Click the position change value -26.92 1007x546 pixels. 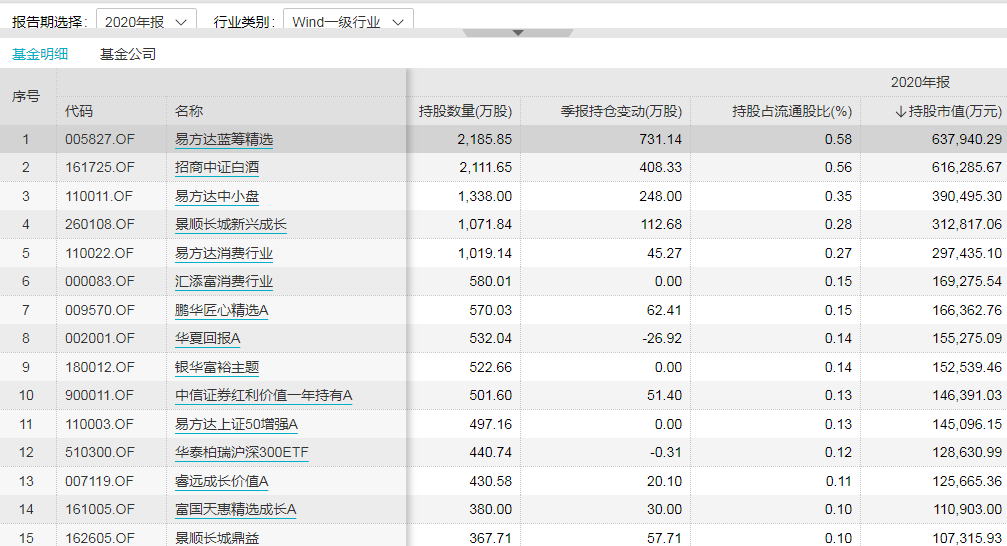[x=662, y=339]
